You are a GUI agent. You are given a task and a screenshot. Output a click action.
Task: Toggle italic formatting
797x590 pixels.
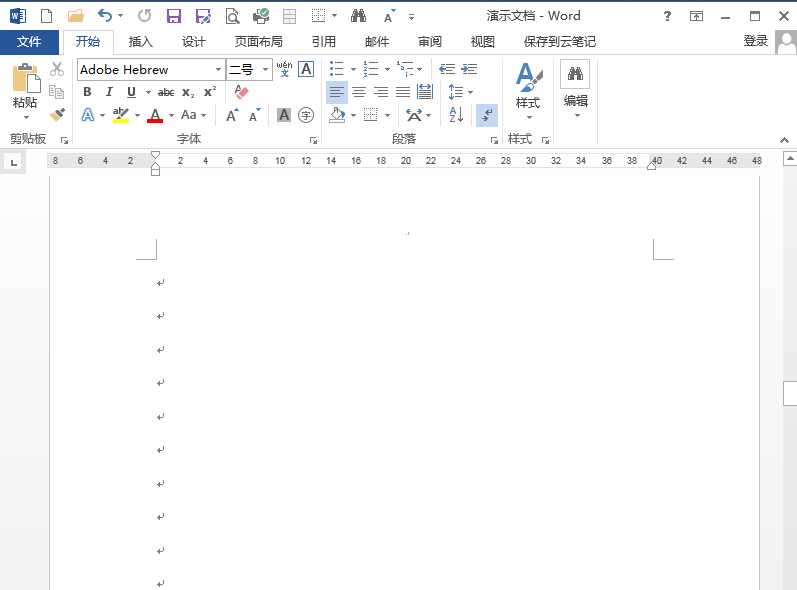[x=109, y=92]
